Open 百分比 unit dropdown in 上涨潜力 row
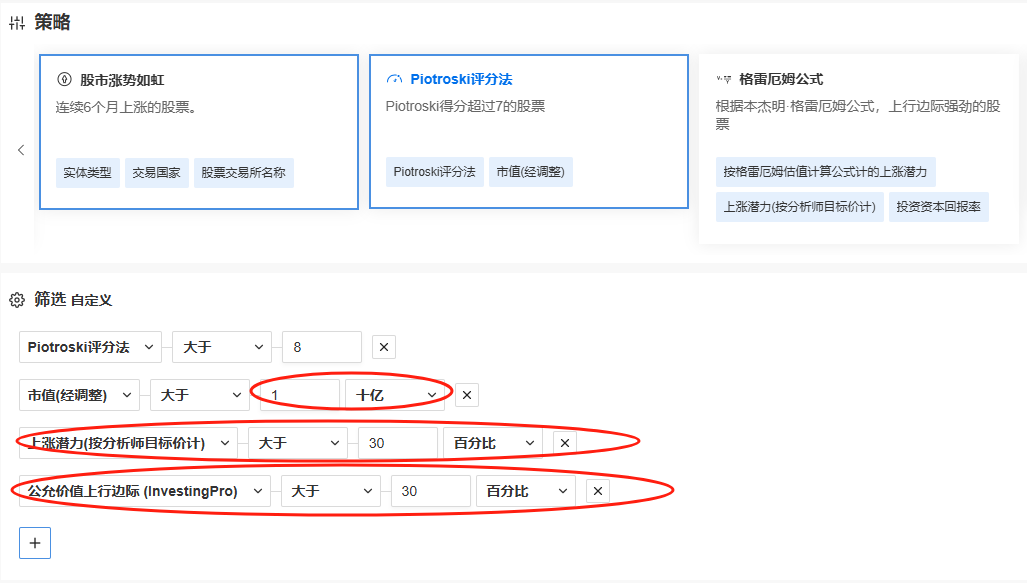This screenshot has width=1027, height=583. pyautogui.click(x=493, y=443)
